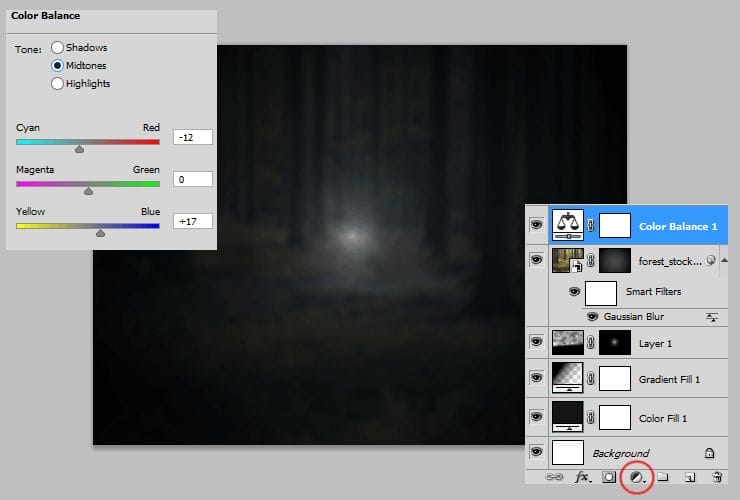Collapse the forest_stock layer smart filters
This screenshot has width=740, height=500.
coord(724,260)
